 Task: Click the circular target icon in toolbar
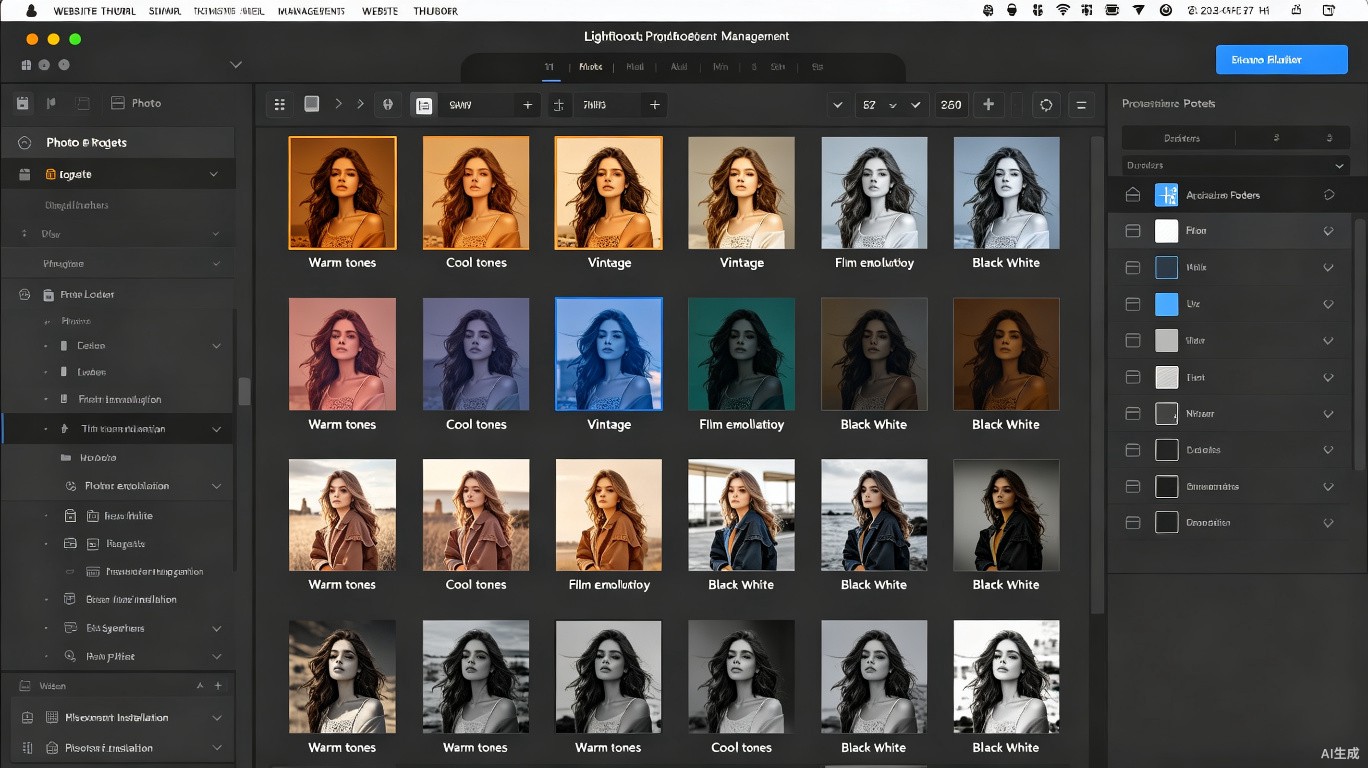coord(1046,104)
